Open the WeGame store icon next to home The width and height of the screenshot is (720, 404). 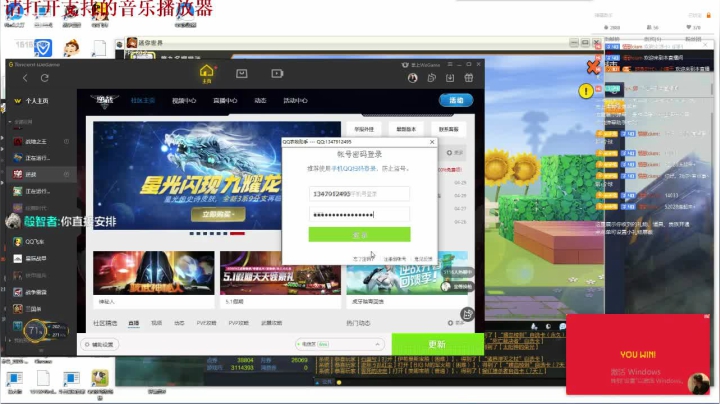242,73
